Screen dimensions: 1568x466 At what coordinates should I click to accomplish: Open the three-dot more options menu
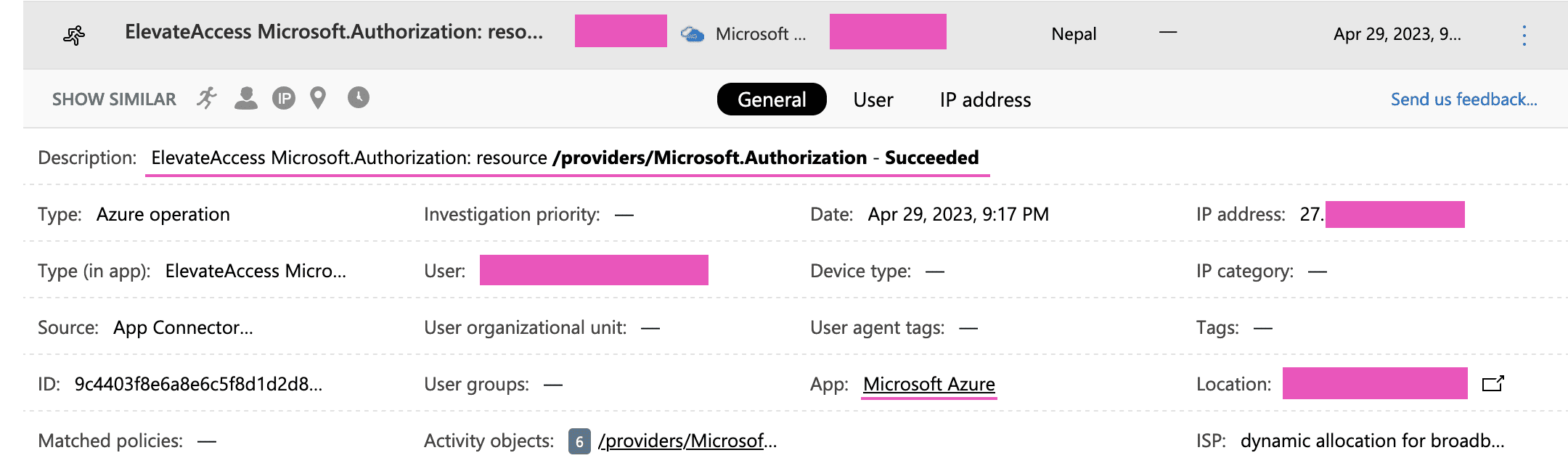(x=1524, y=35)
